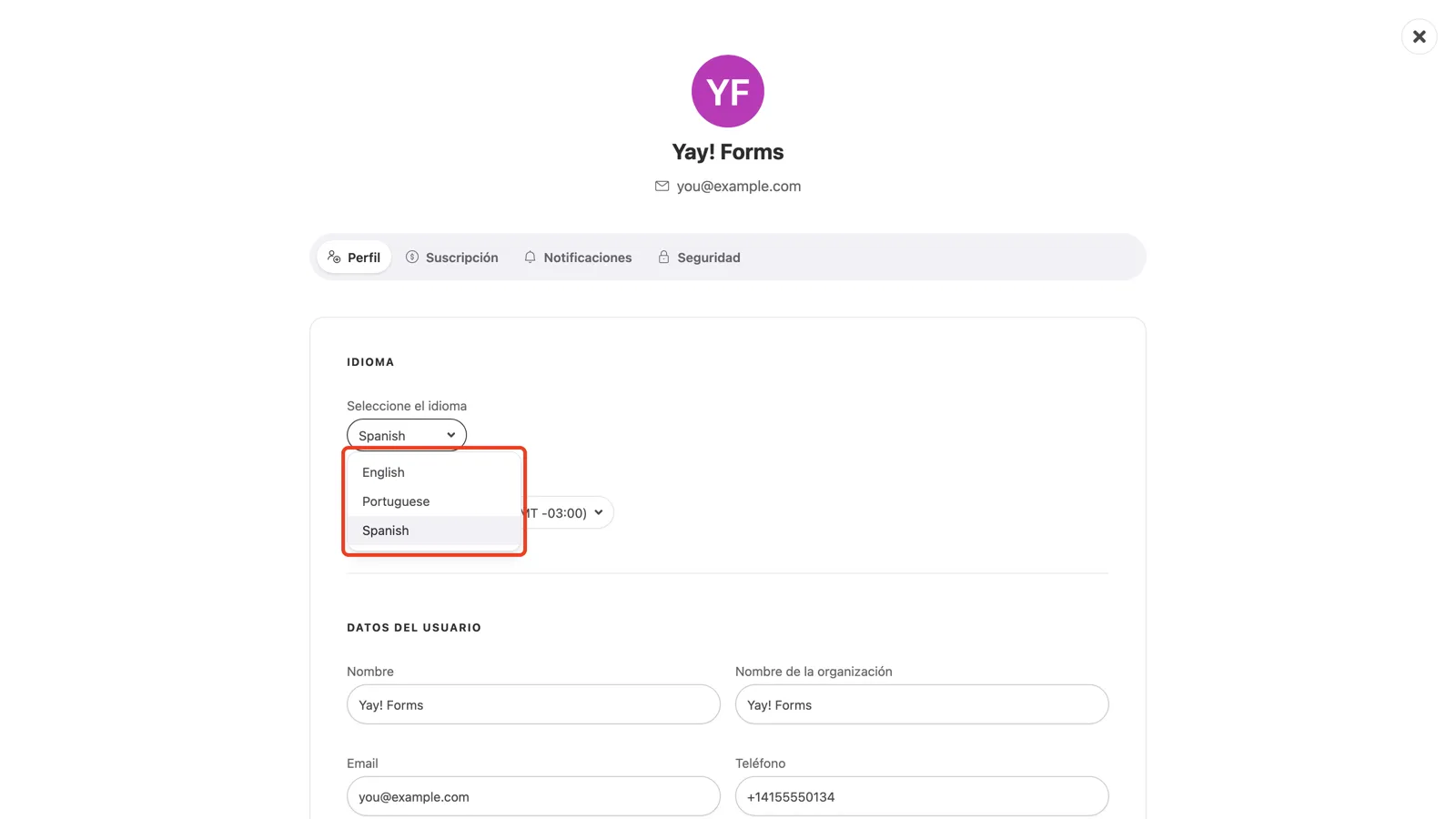
Task: Click the Perfil tab's person icon
Action: (x=334, y=257)
